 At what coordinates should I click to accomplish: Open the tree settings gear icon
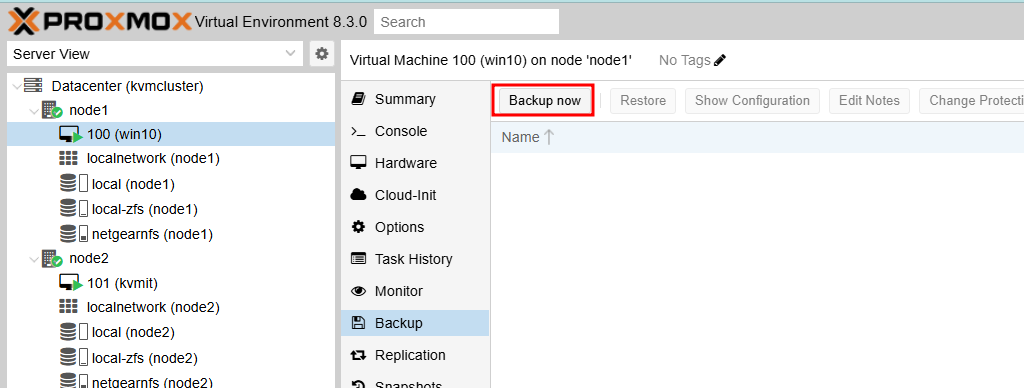[321, 54]
